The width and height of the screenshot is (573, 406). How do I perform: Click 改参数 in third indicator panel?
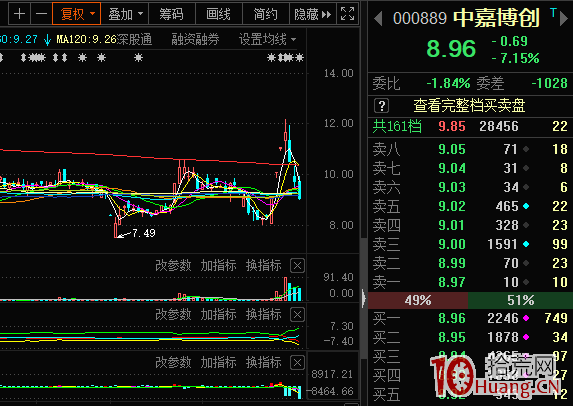[173, 363]
